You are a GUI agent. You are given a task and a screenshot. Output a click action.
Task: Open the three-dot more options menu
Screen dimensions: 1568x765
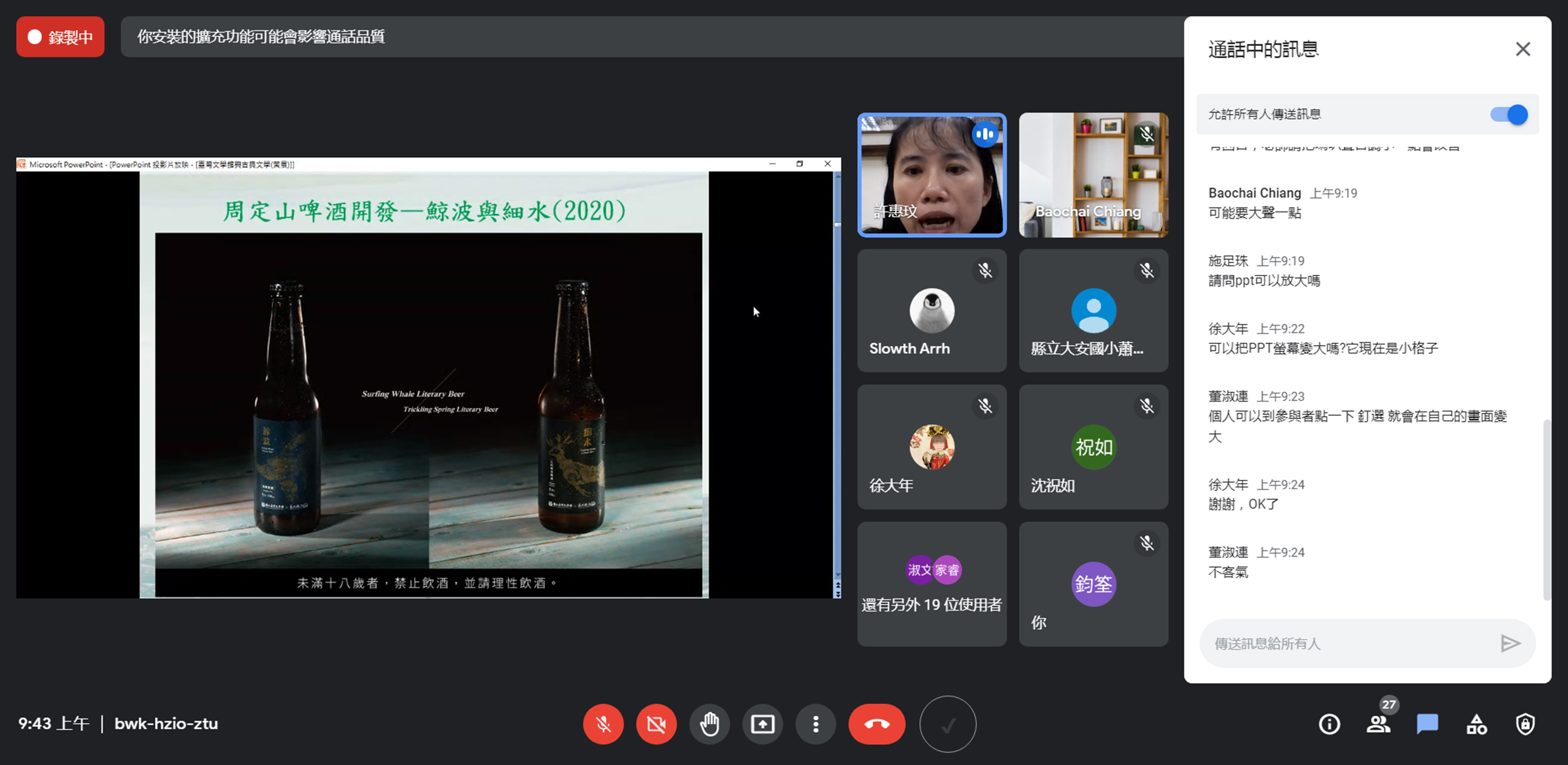pos(816,724)
